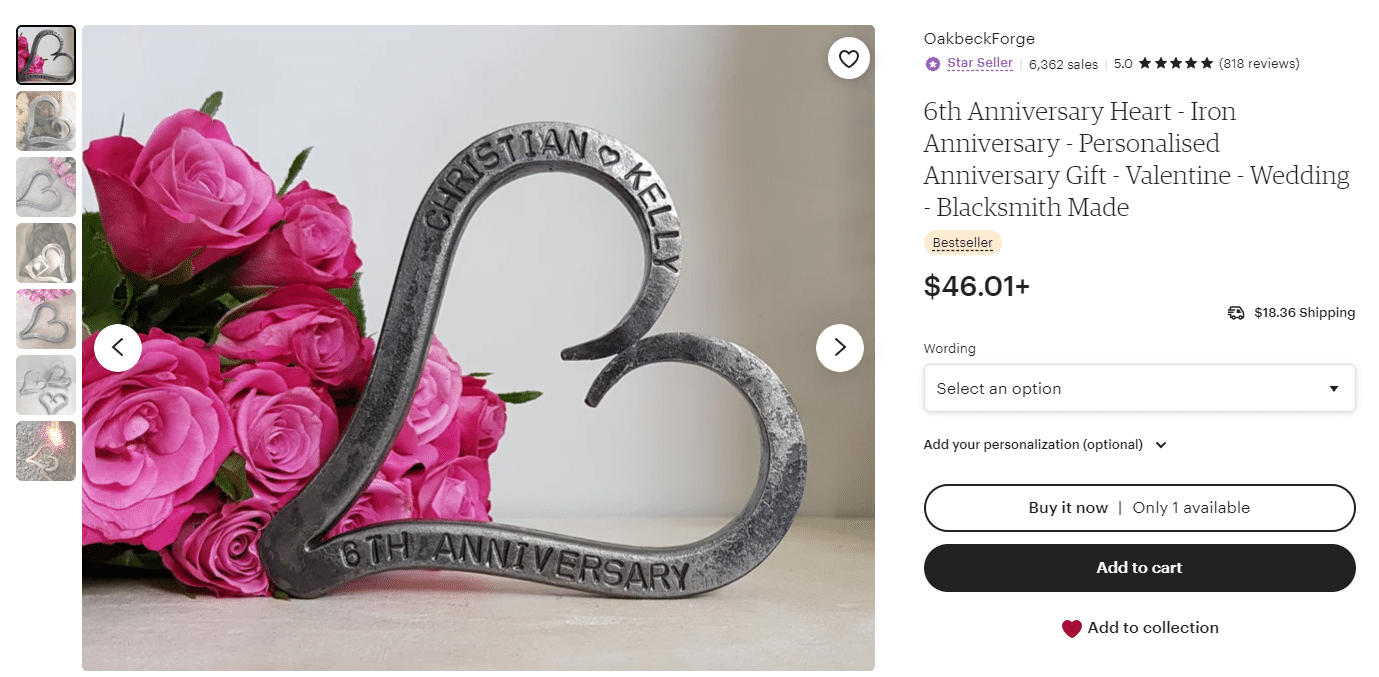Open the Star Seller link

(980, 63)
